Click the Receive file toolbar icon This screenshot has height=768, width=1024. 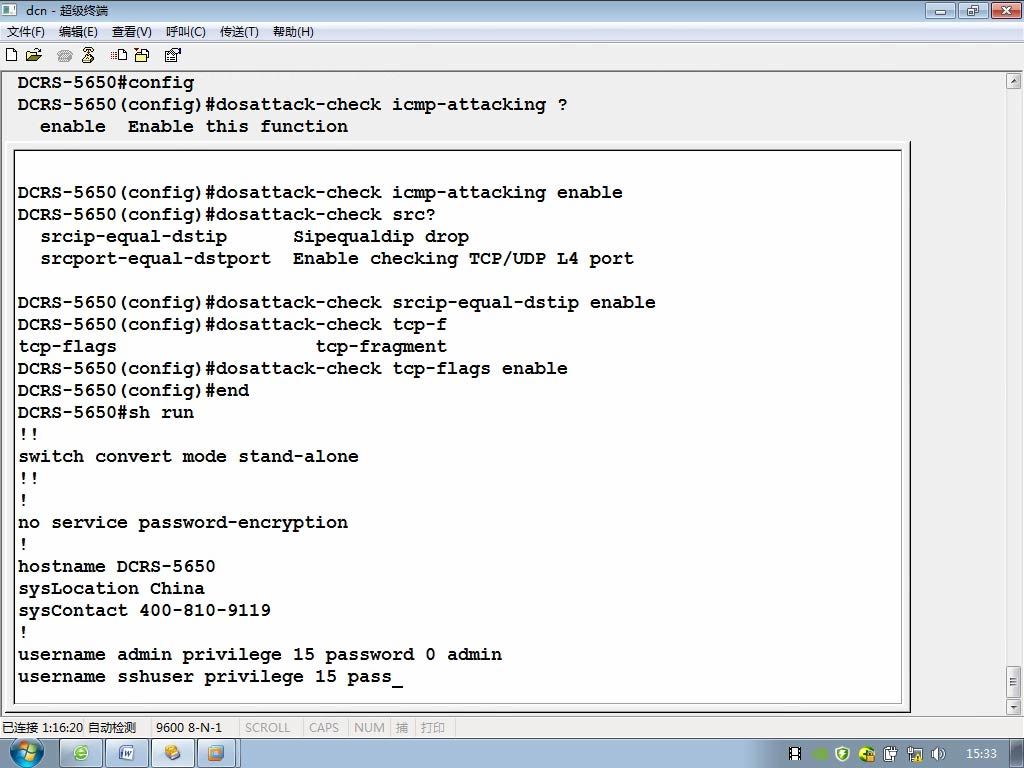(142, 55)
